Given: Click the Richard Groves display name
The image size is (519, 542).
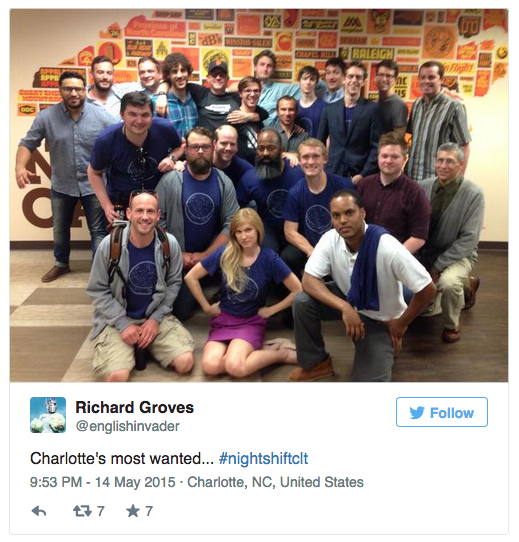Looking at the screenshot, I should pos(135,407).
